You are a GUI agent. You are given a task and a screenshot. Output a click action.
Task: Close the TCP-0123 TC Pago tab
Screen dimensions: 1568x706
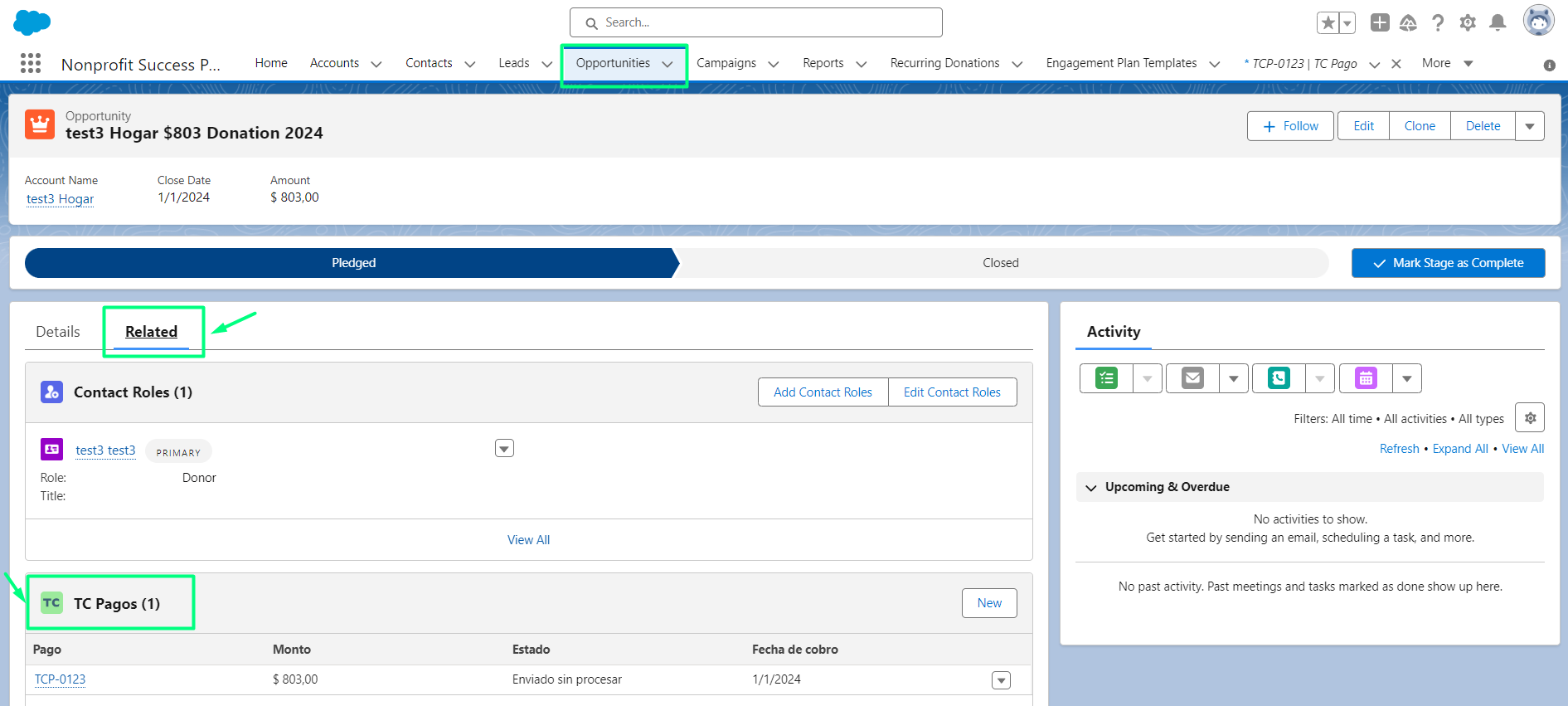(x=1396, y=64)
